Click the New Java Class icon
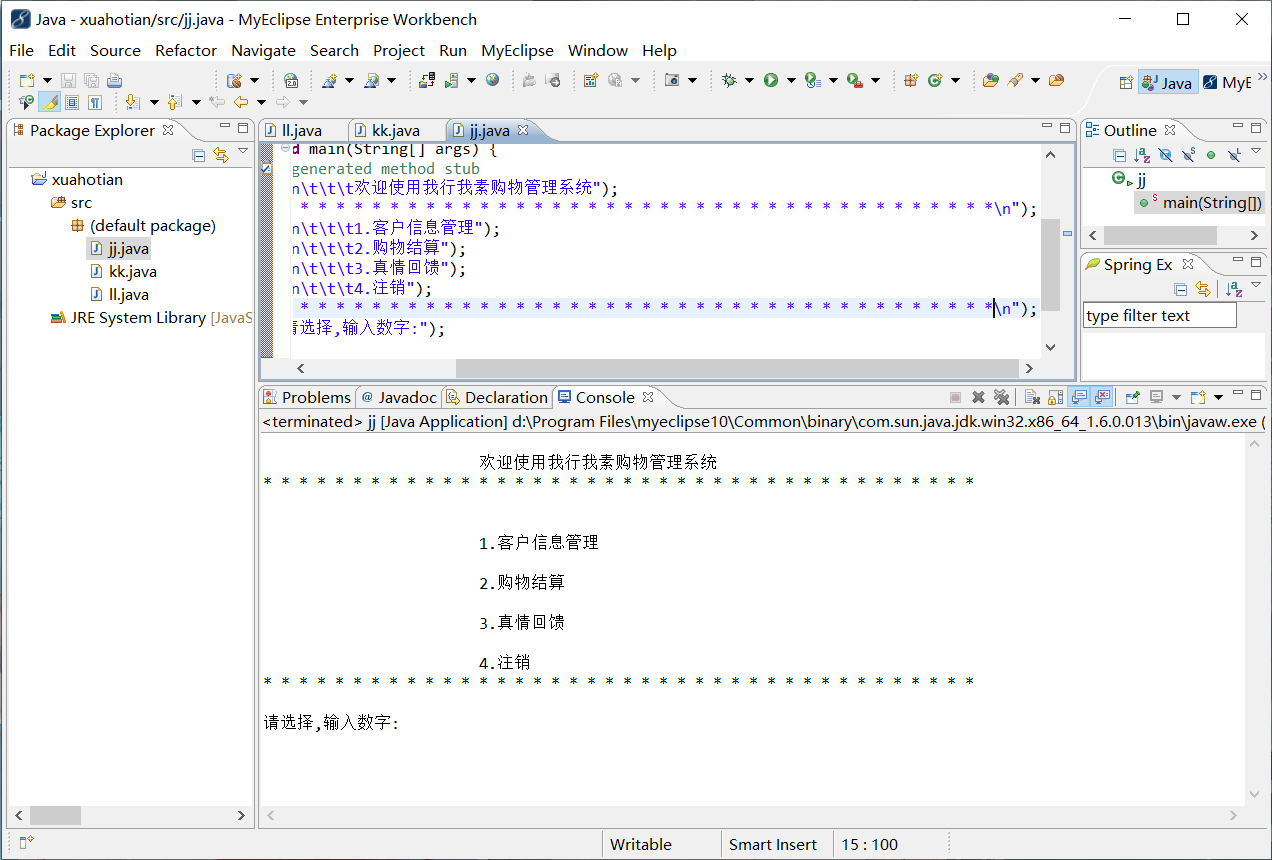 tap(935, 80)
